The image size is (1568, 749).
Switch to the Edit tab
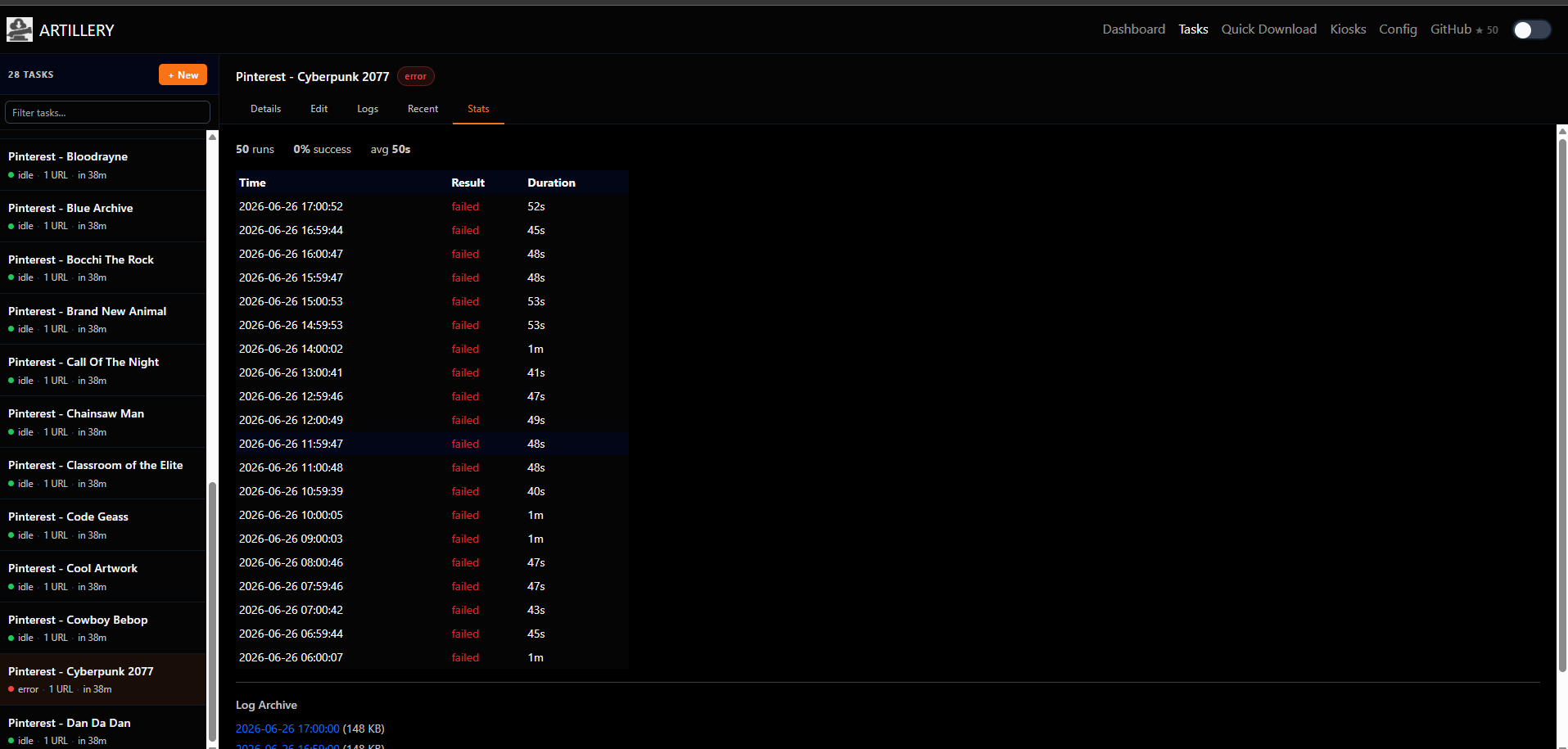(x=319, y=109)
